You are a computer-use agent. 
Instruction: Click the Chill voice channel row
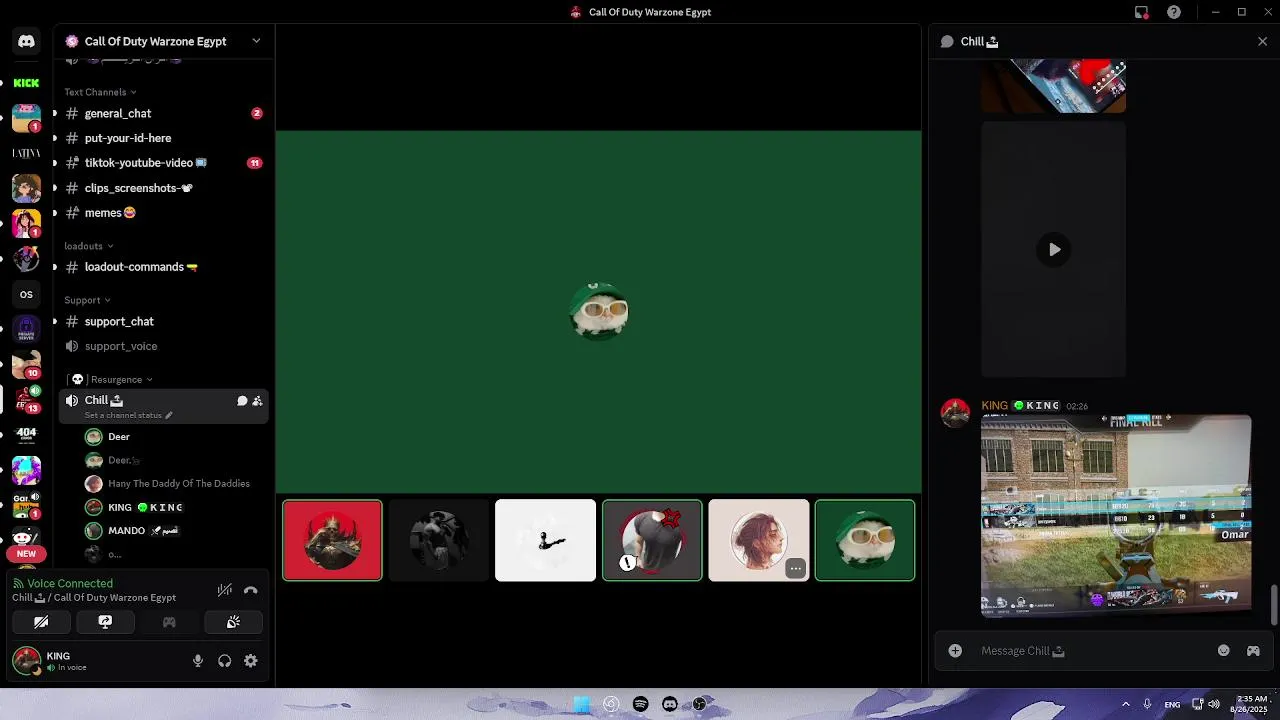coord(164,405)
